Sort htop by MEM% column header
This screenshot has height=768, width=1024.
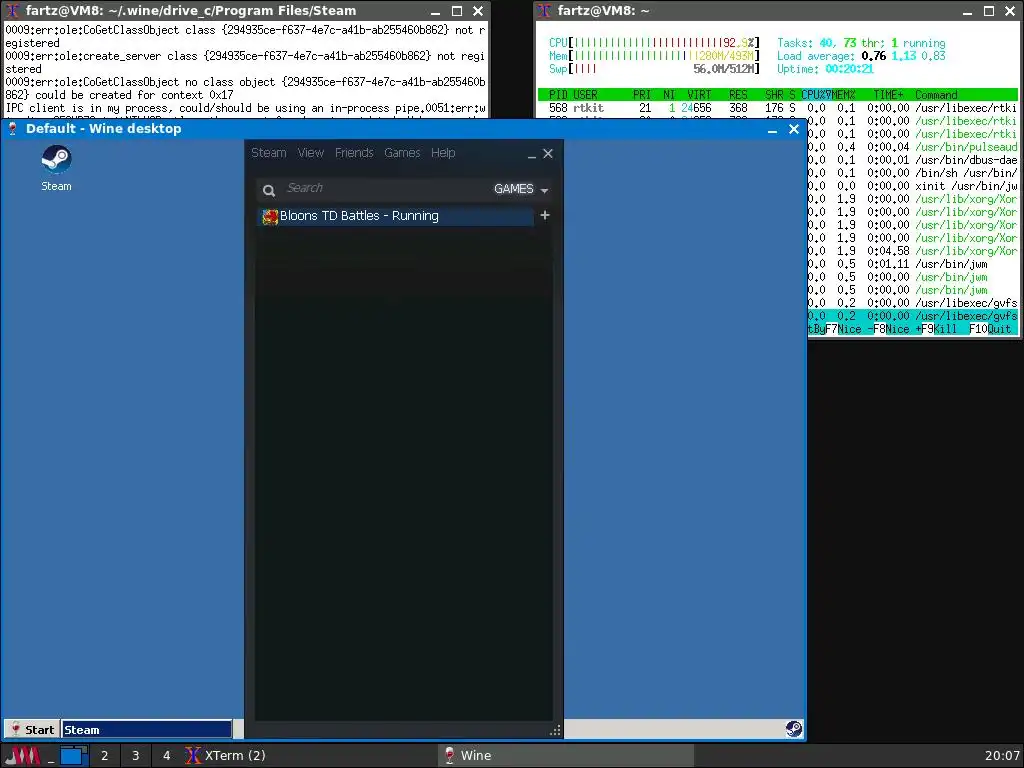pyautogui.click(x=843, y=95)
